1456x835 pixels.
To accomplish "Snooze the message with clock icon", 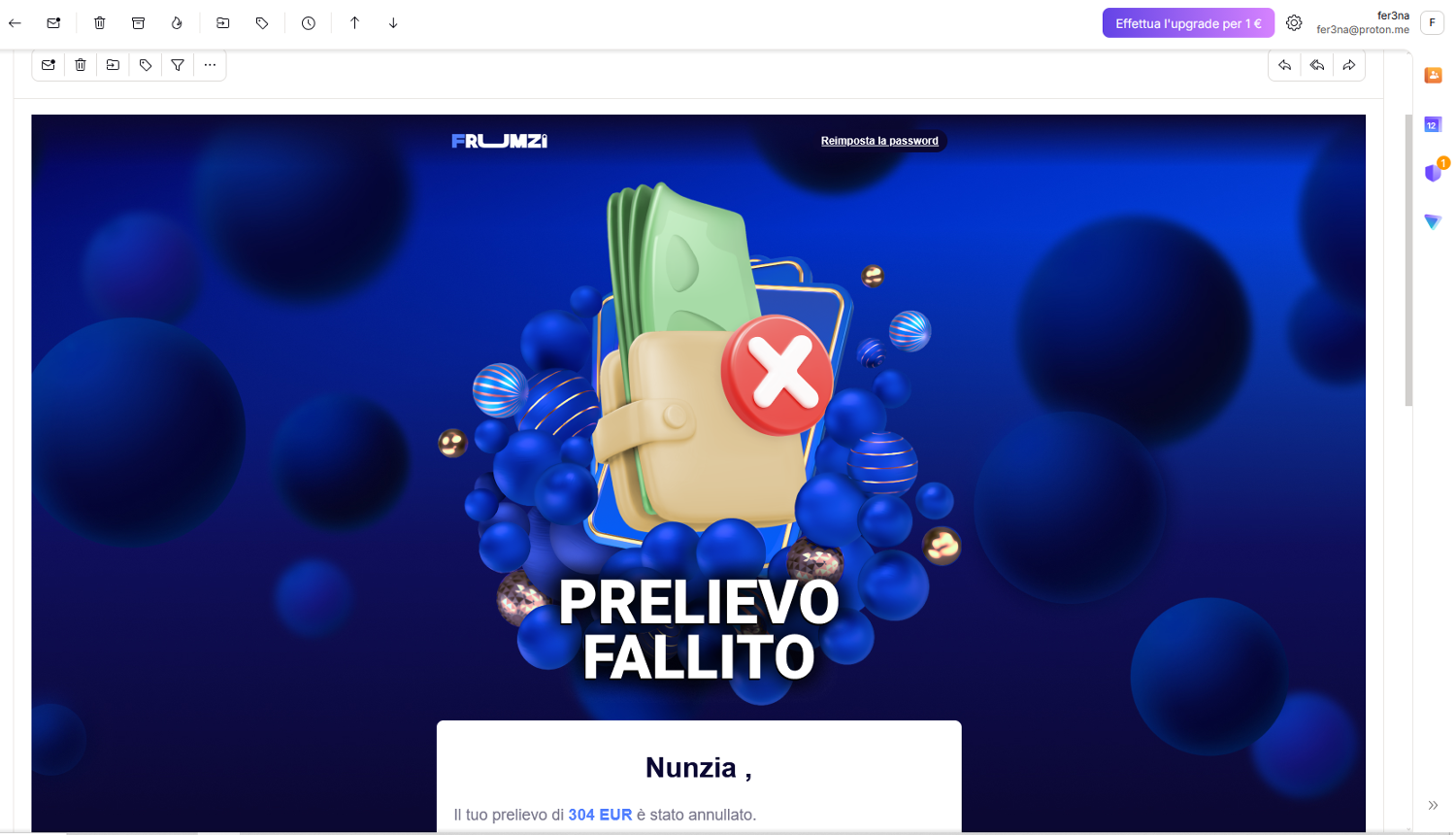I will (x=309, y=22).
